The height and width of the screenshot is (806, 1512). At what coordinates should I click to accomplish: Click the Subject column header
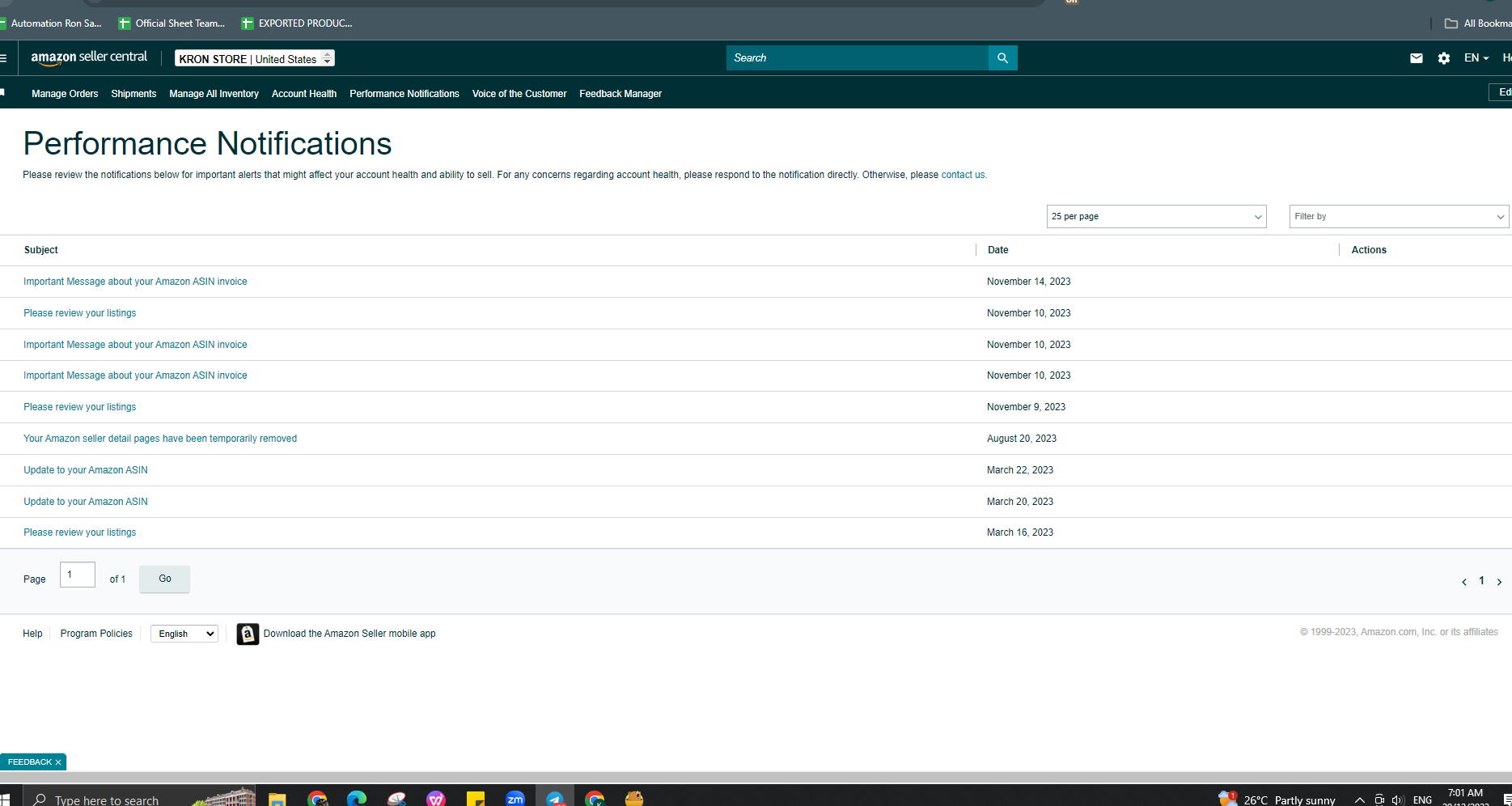coord(41,250)
